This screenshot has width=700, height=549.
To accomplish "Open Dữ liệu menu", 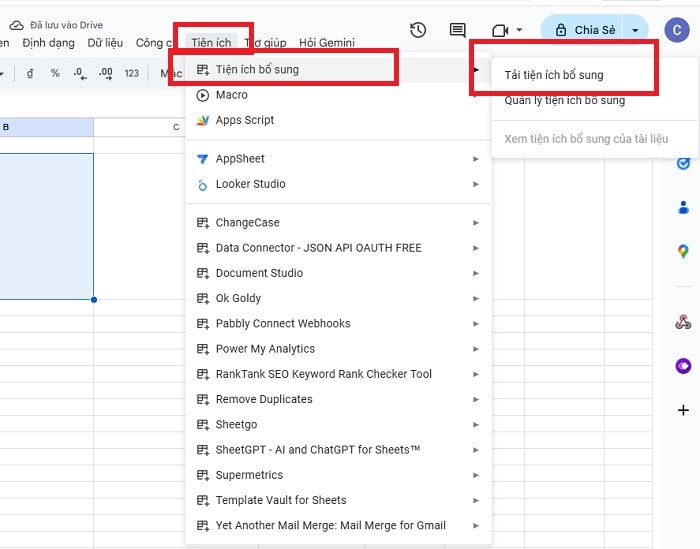I will pyautogui.click(x=105, y=43).
